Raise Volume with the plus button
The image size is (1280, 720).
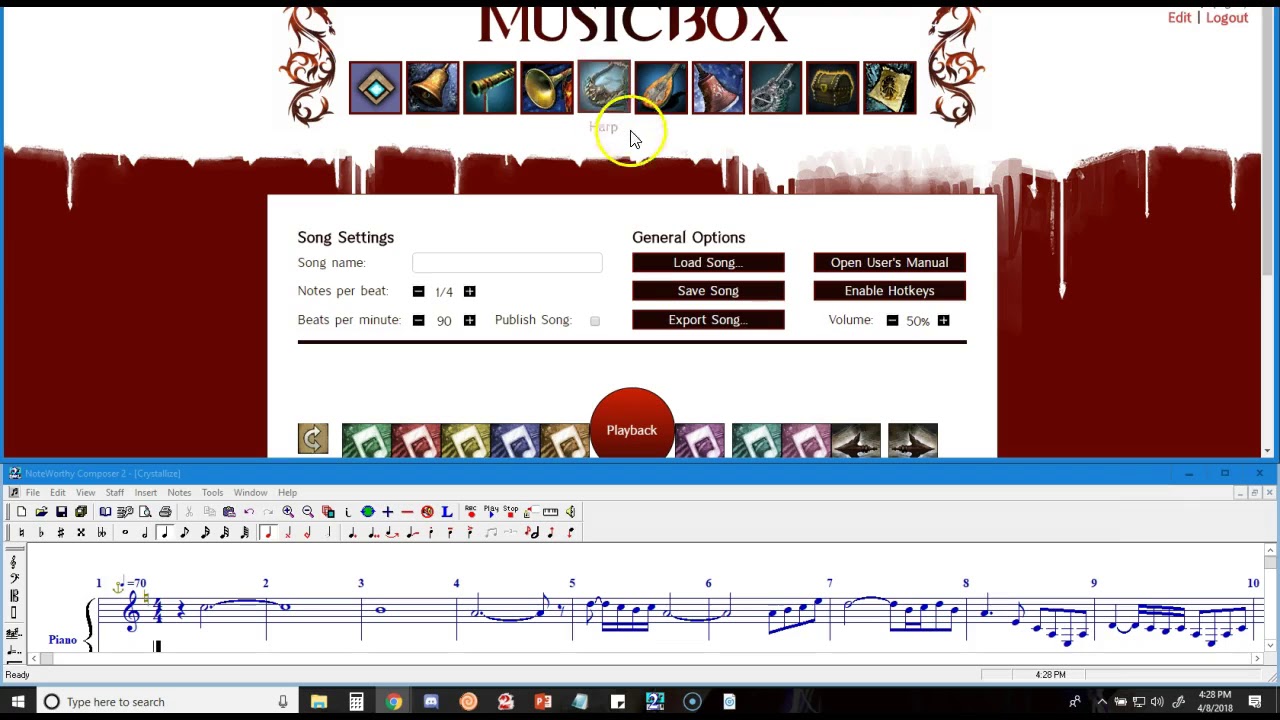(x=943, y=320)
